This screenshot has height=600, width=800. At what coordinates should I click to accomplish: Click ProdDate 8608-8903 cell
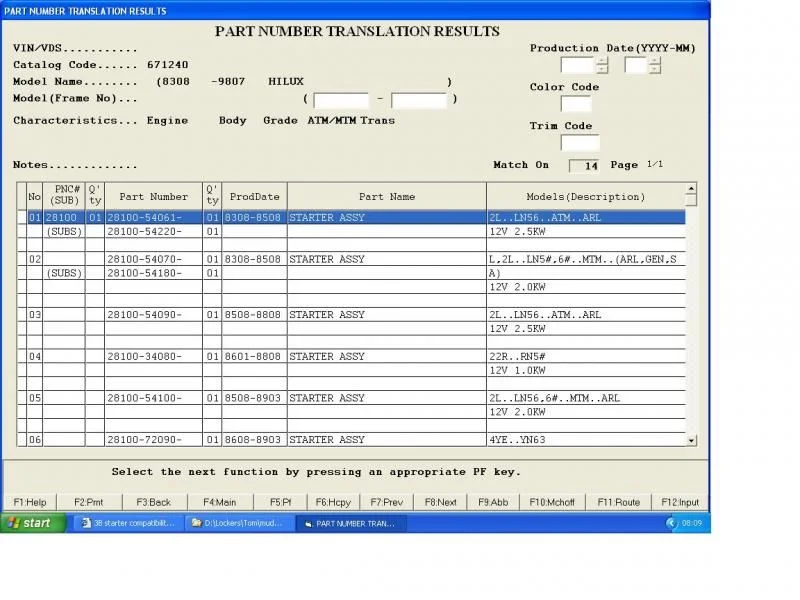coord(253,439)
